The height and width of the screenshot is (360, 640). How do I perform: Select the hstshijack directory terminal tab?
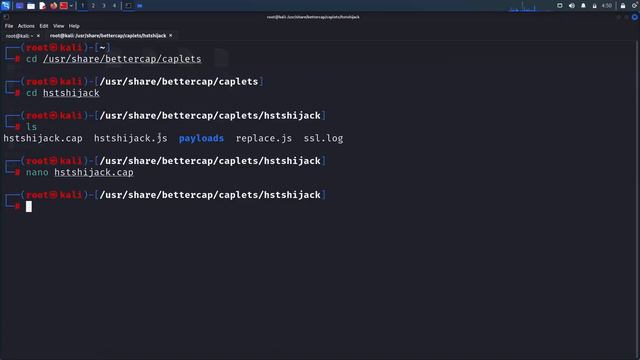pos(108,36)
